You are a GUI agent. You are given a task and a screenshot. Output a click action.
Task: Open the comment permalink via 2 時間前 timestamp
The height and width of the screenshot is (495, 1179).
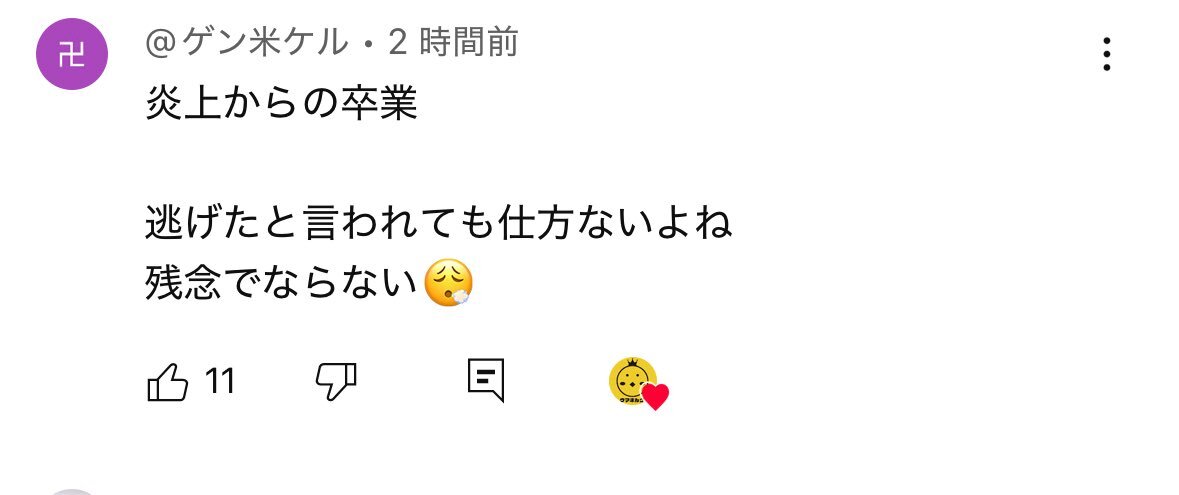point(453,43)
